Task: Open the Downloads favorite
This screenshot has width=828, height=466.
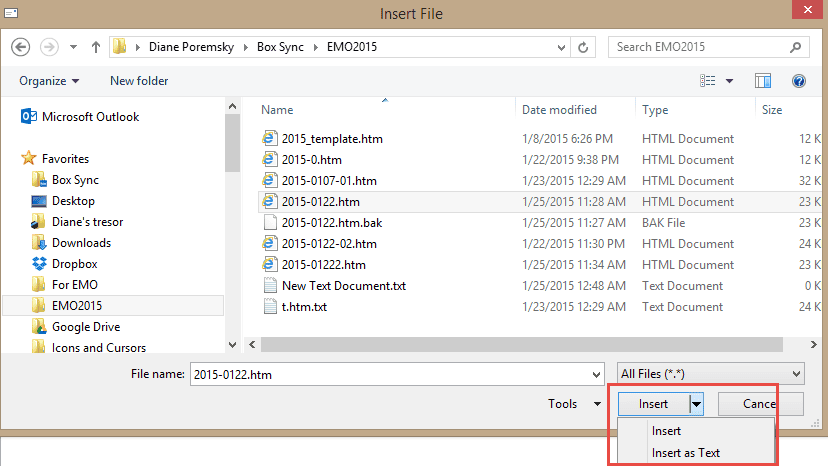Action: coord(71,243)
